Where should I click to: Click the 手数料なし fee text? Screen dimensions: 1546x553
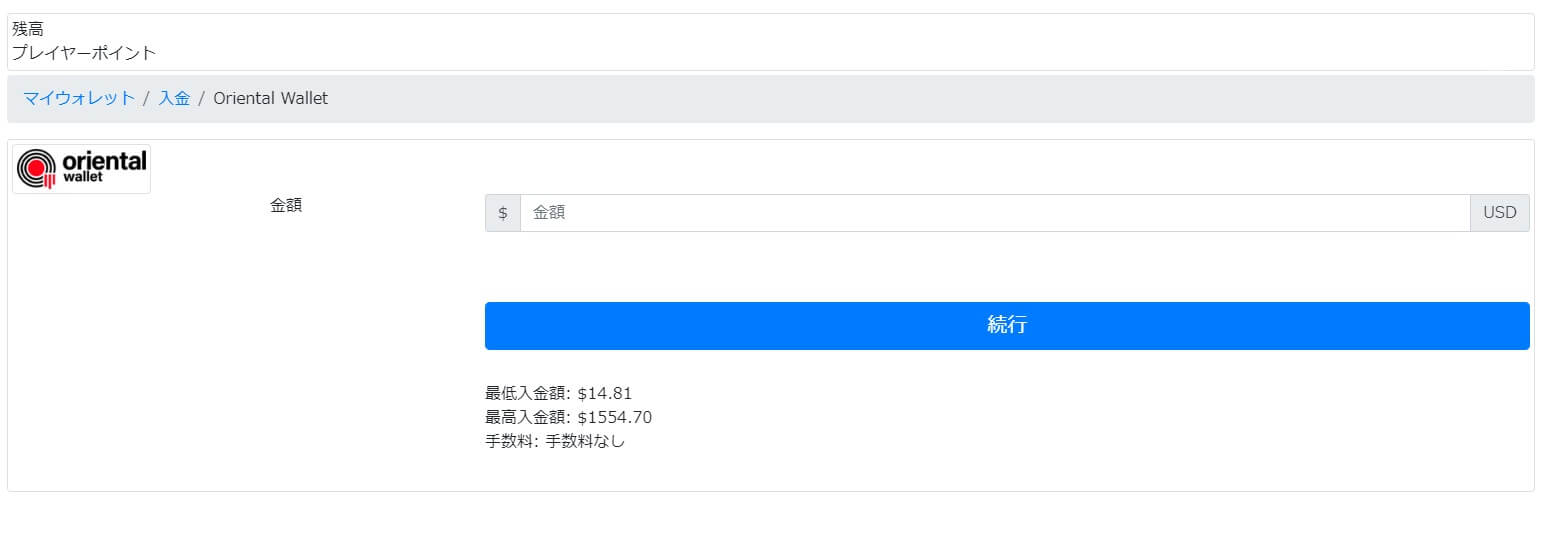[585, 441]
